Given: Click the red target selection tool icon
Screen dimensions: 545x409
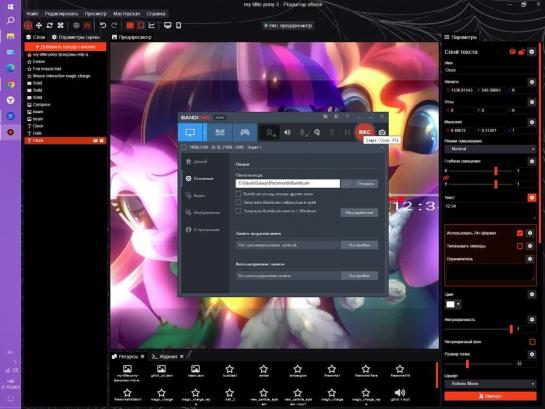Looking at the screenshot, I should pyautogui.click(x=28, y=25).
